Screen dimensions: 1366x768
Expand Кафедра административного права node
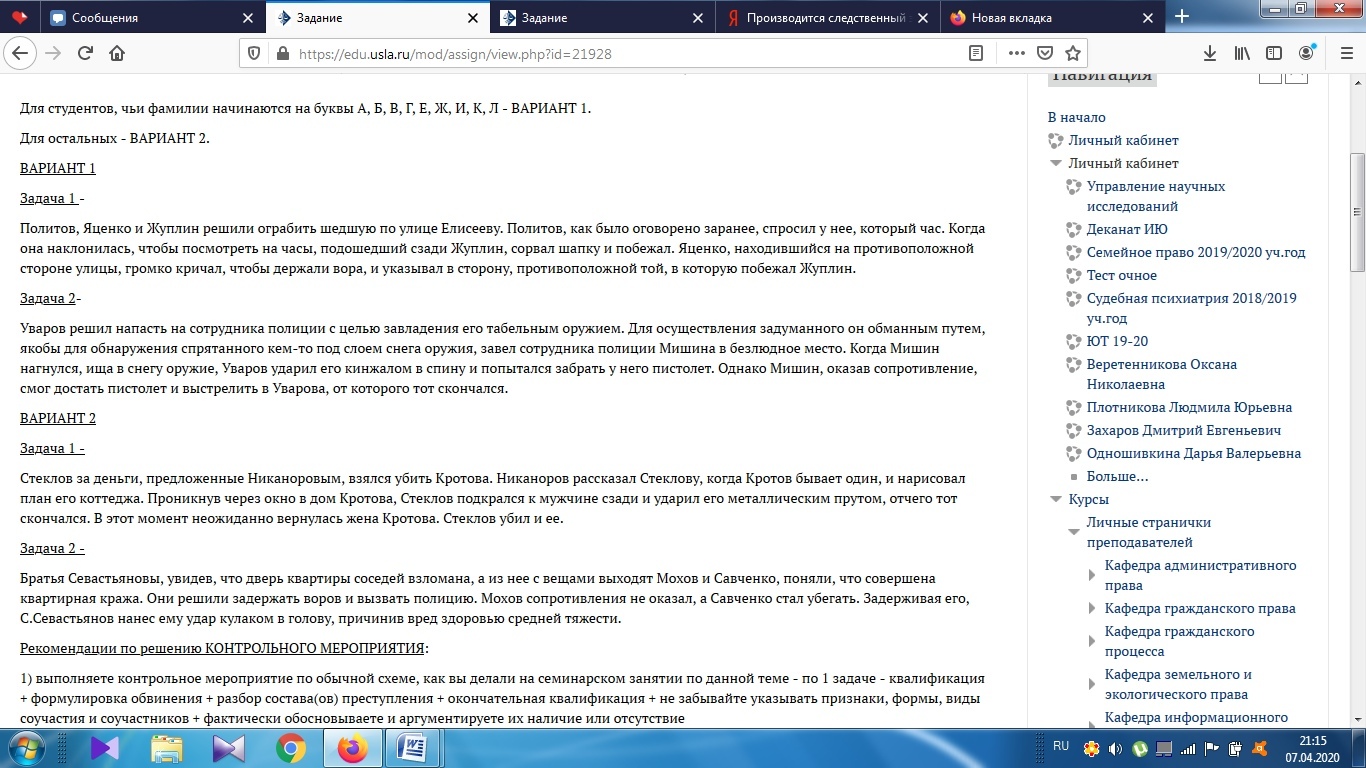click(1093, 575)
